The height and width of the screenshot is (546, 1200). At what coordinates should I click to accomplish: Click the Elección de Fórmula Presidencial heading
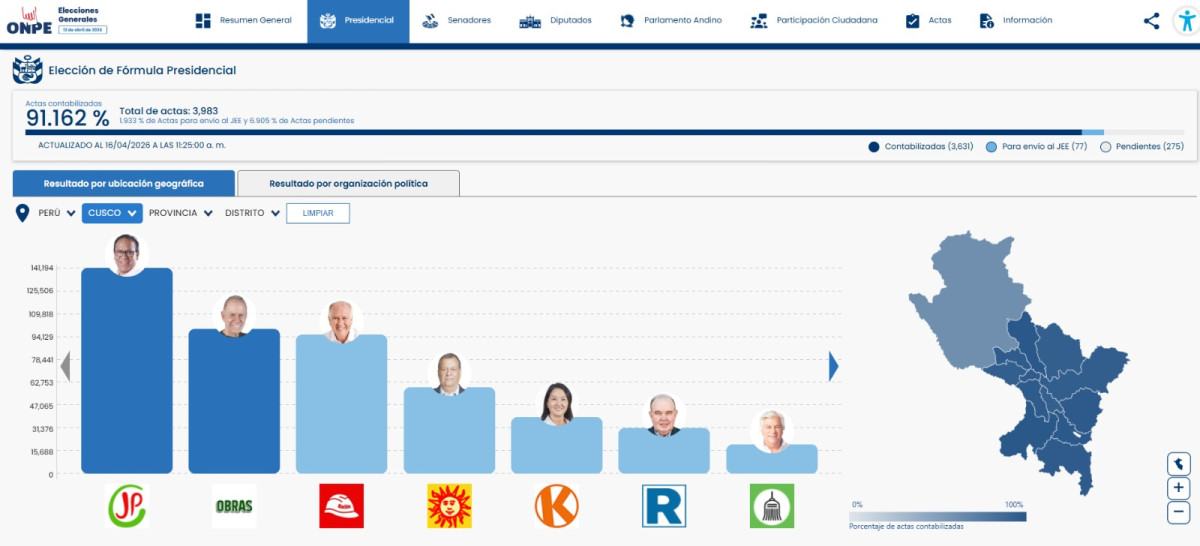point(142,70)
